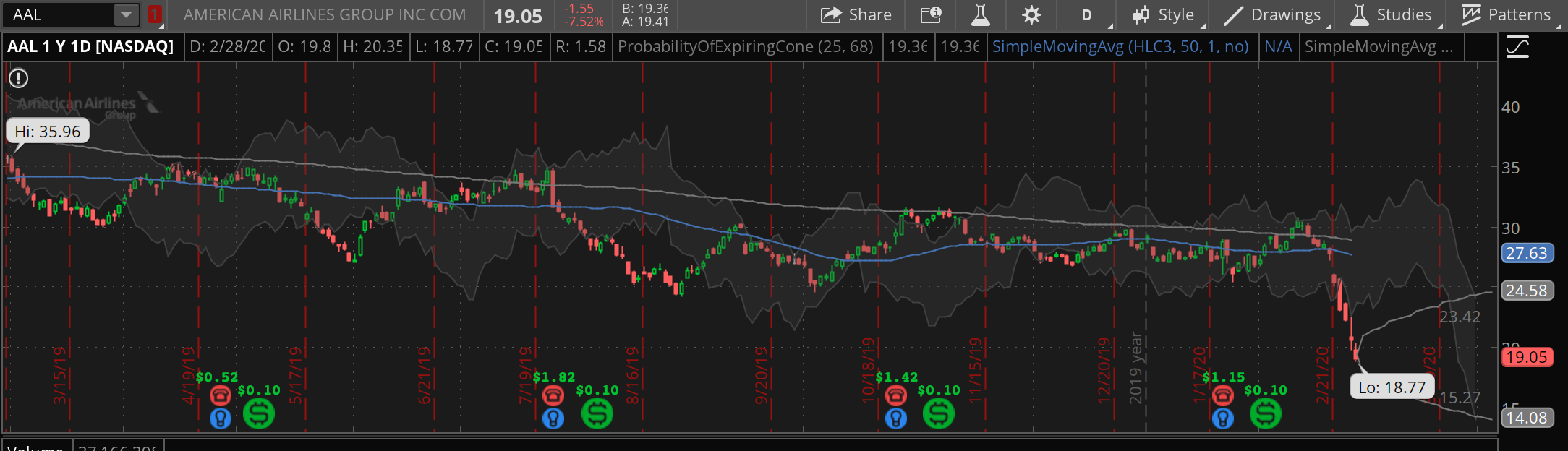The height and width of the screenshot is (451, 1568).
Task: Open the D timeframe selector
Action: [1087, 14]
